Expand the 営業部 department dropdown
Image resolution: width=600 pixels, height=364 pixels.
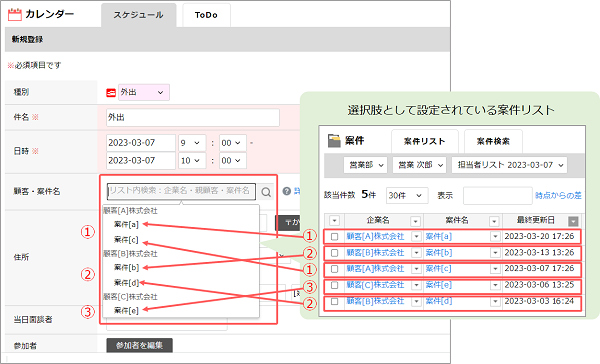click(x=365, y=165)
